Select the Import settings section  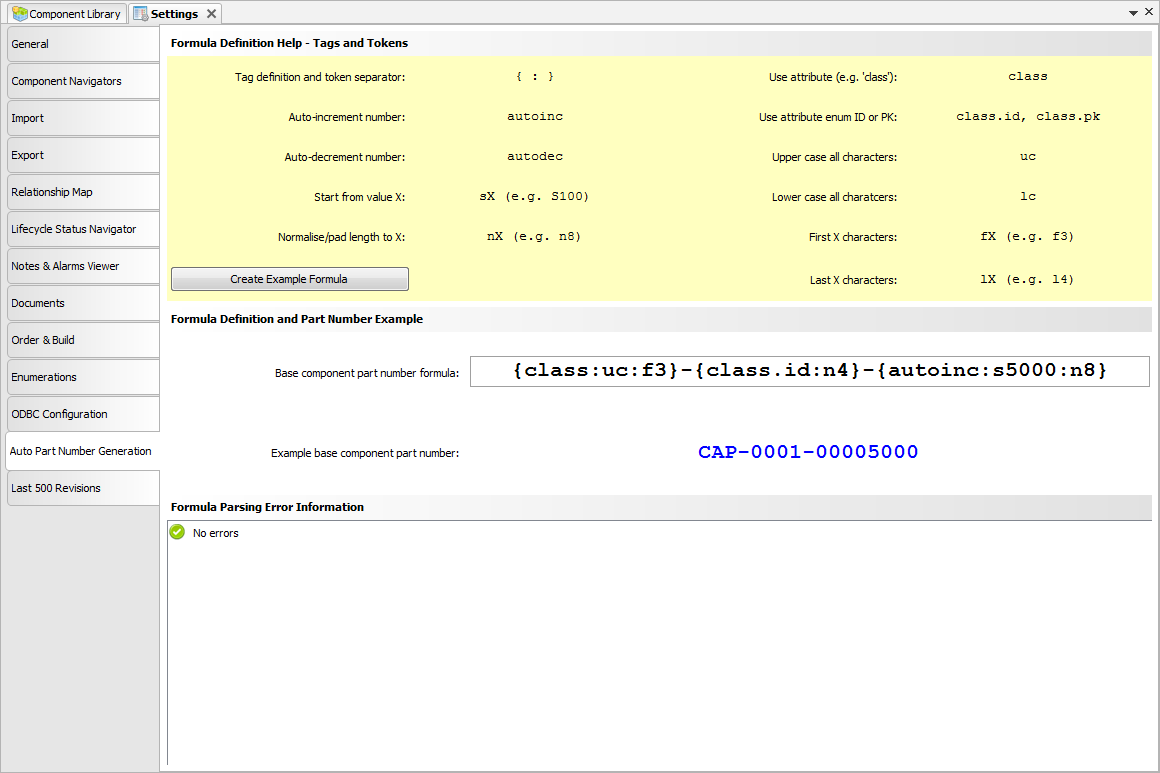point(82,118)
